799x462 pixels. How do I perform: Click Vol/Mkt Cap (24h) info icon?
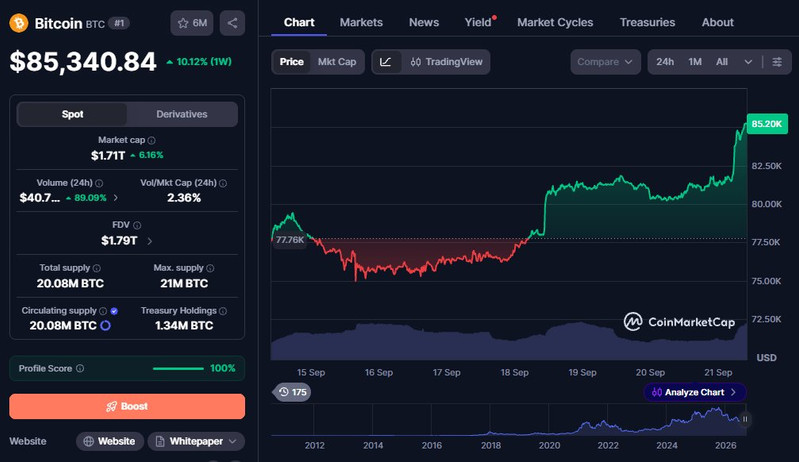pyautogui.click(x=223, y=183)
